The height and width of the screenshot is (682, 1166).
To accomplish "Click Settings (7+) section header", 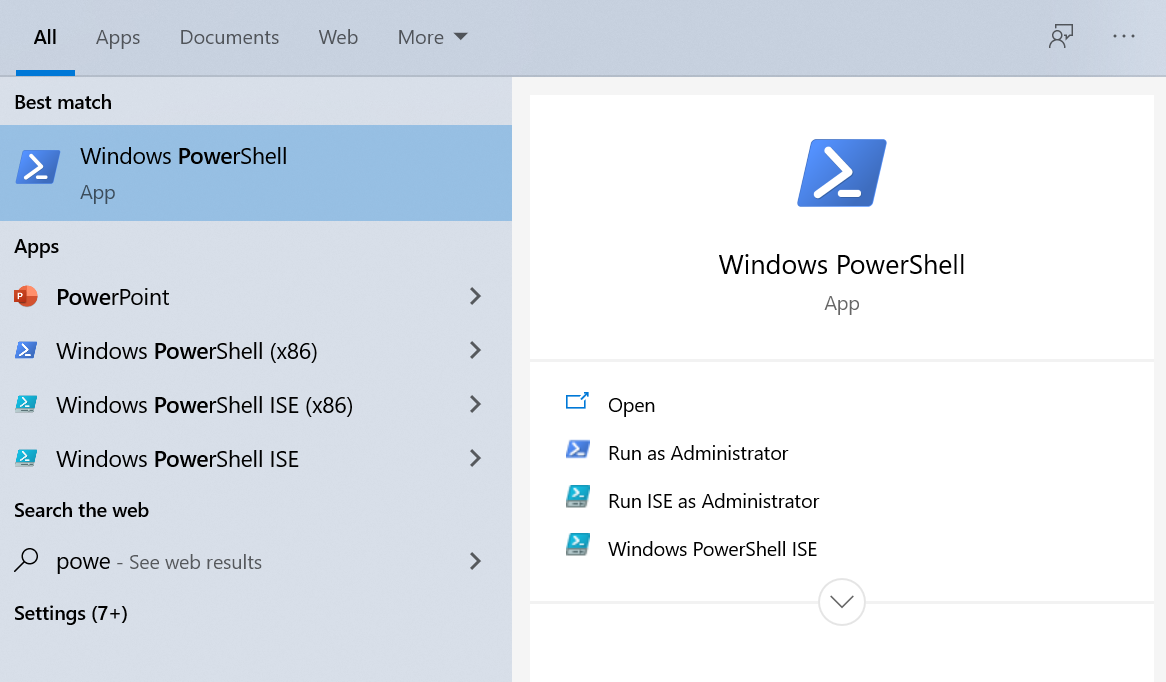I will point(71,612).
